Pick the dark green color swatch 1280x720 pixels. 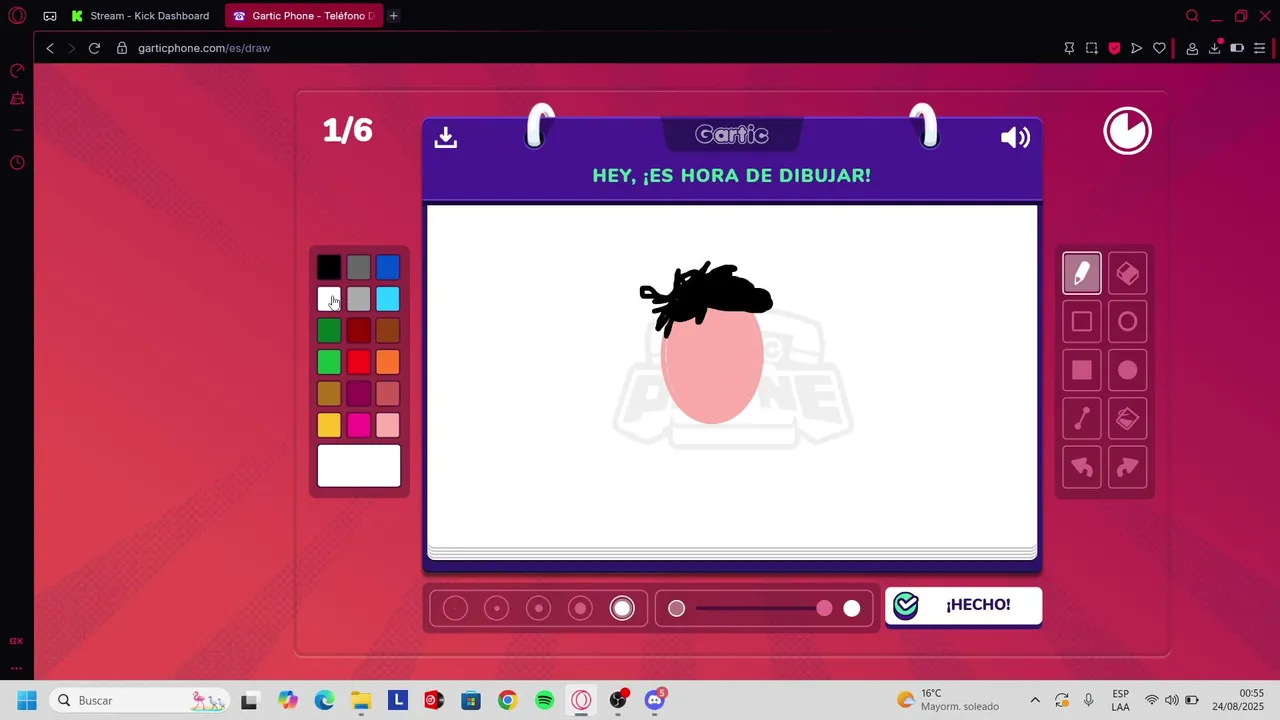click(x=329, y=330)
